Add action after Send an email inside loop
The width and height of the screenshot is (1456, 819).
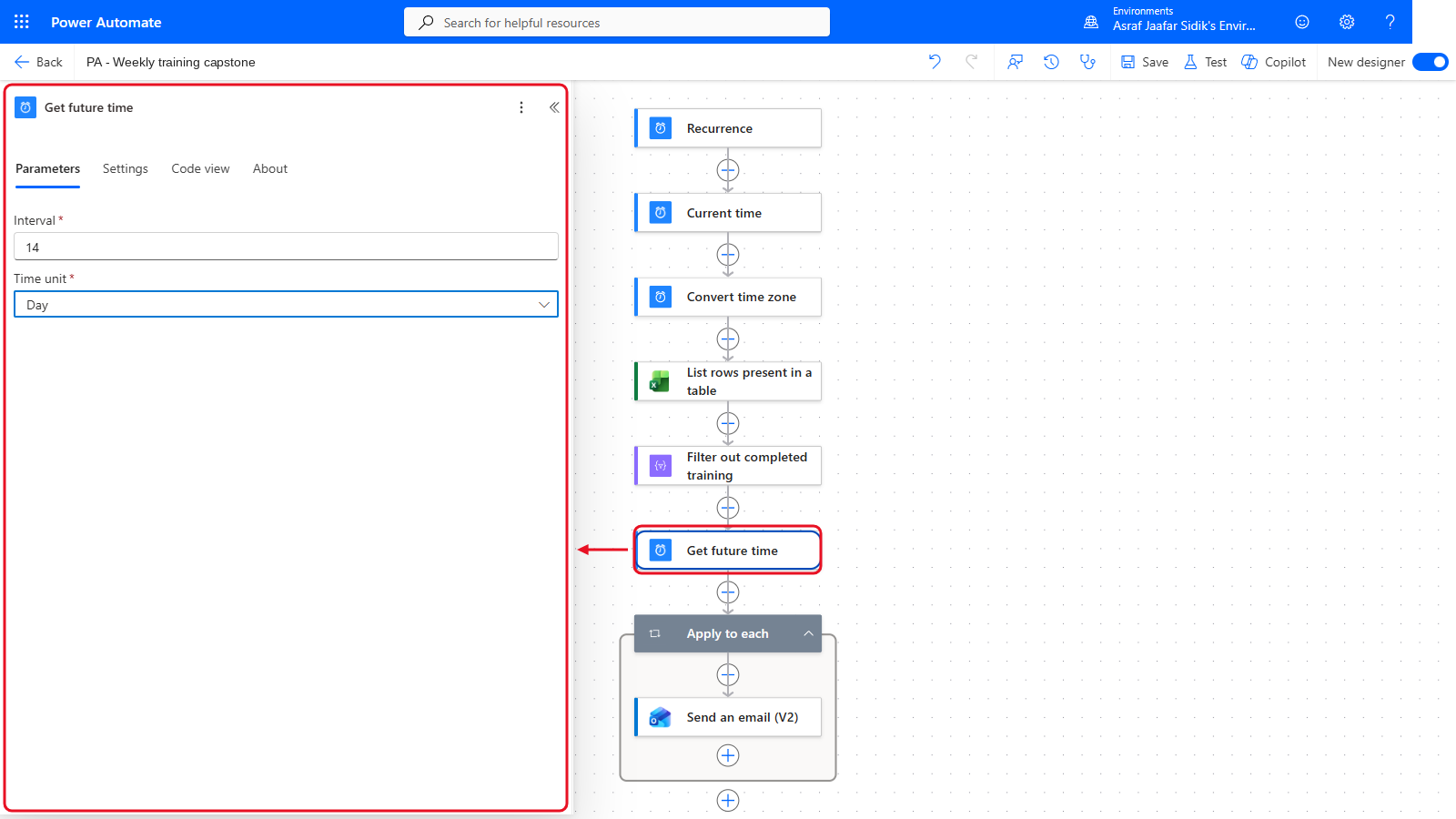728,755
